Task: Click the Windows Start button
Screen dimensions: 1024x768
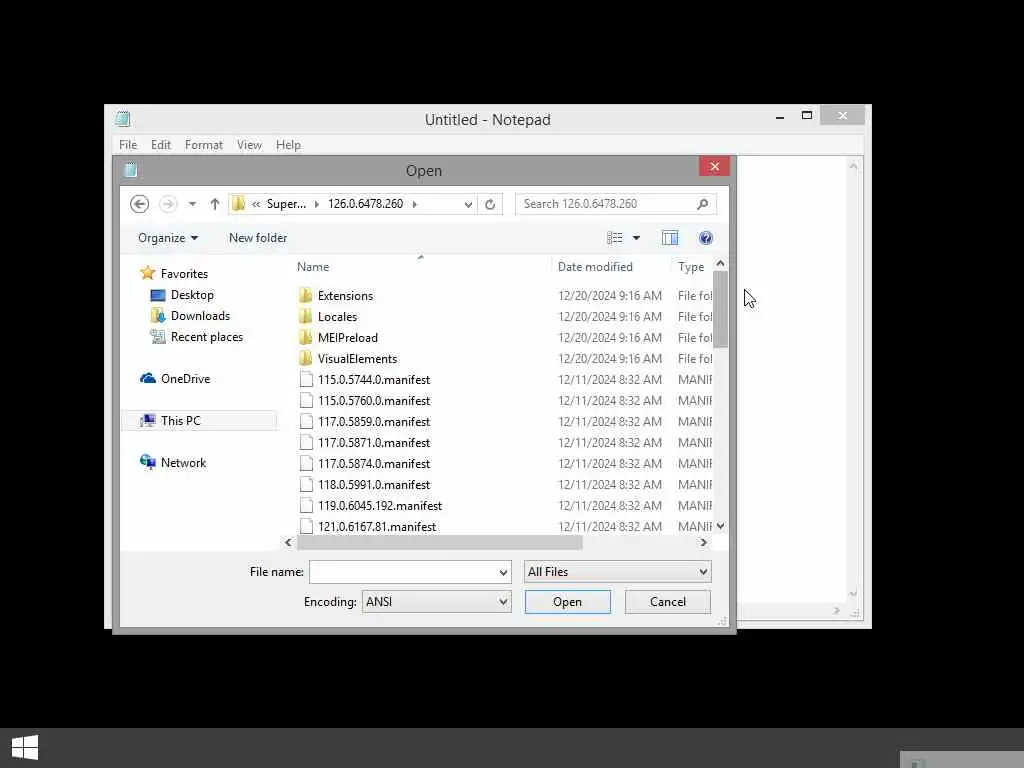Action: pyautogui.click(x=25, y=747)
